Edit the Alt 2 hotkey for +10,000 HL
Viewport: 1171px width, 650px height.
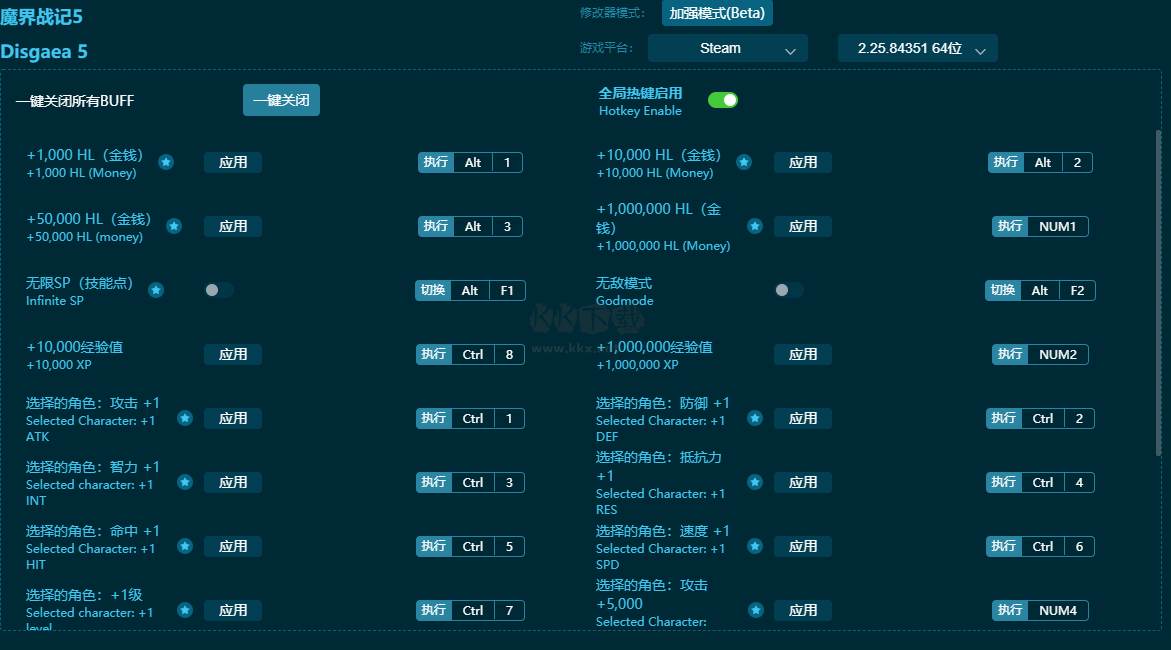(1040, 162)
